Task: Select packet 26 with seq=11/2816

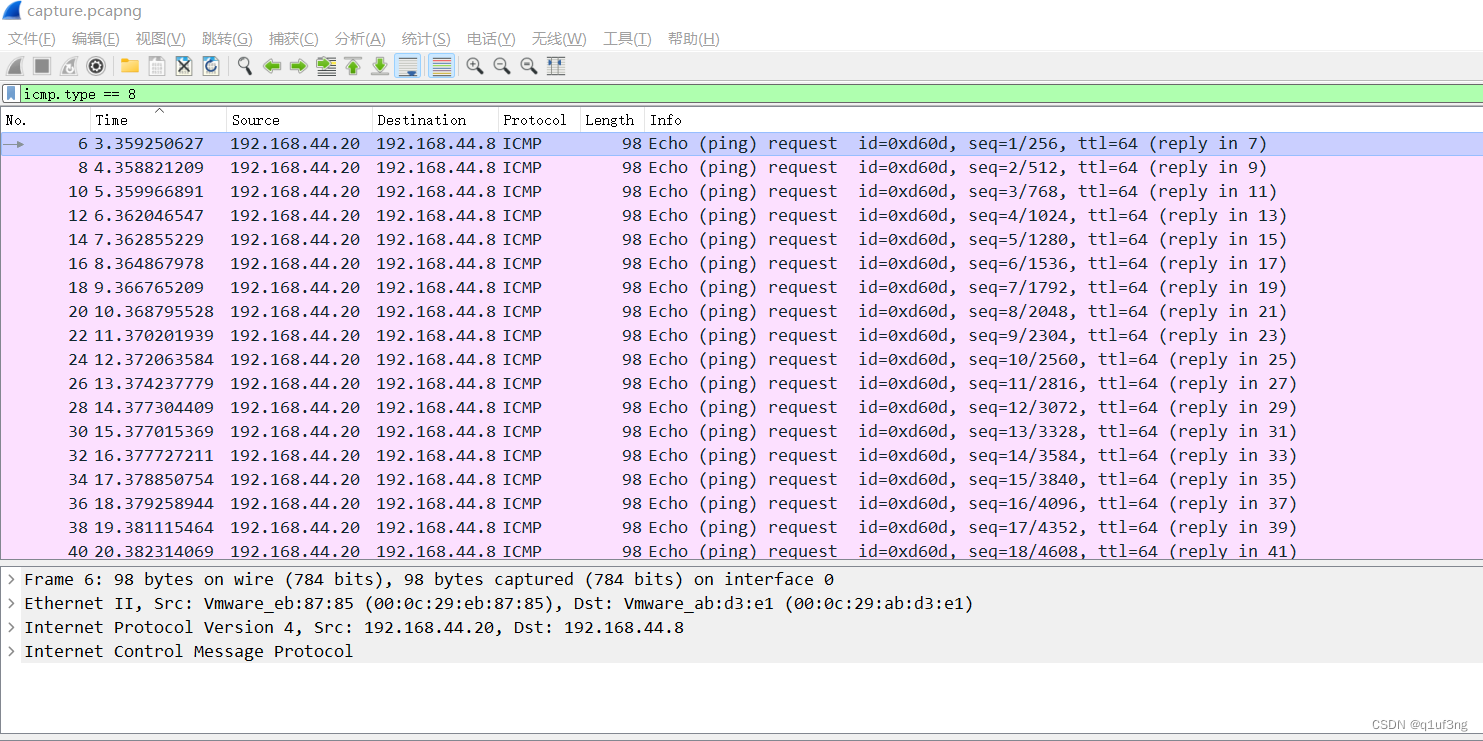Action: pos(741,384)
